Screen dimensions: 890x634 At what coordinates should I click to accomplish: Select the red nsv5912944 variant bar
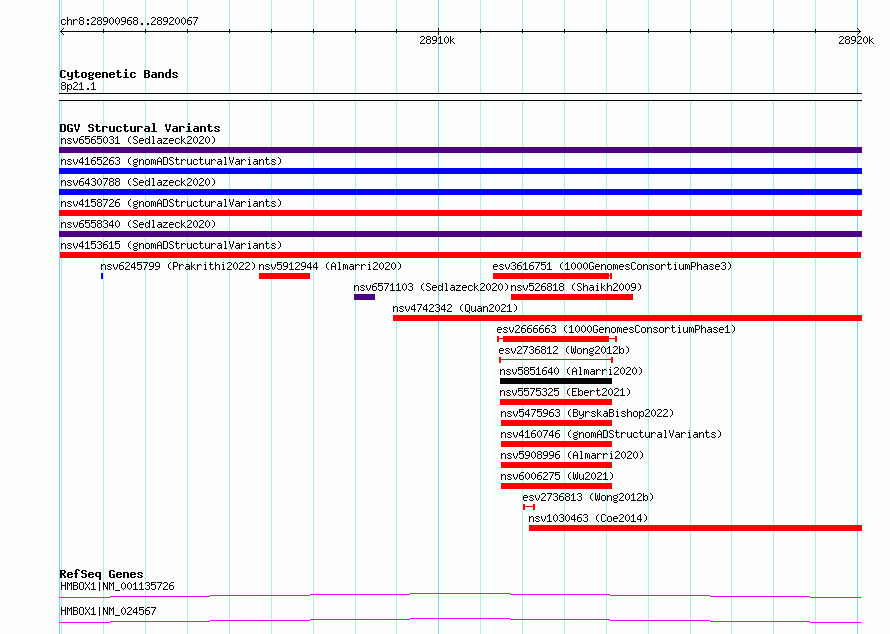(284, 276)
